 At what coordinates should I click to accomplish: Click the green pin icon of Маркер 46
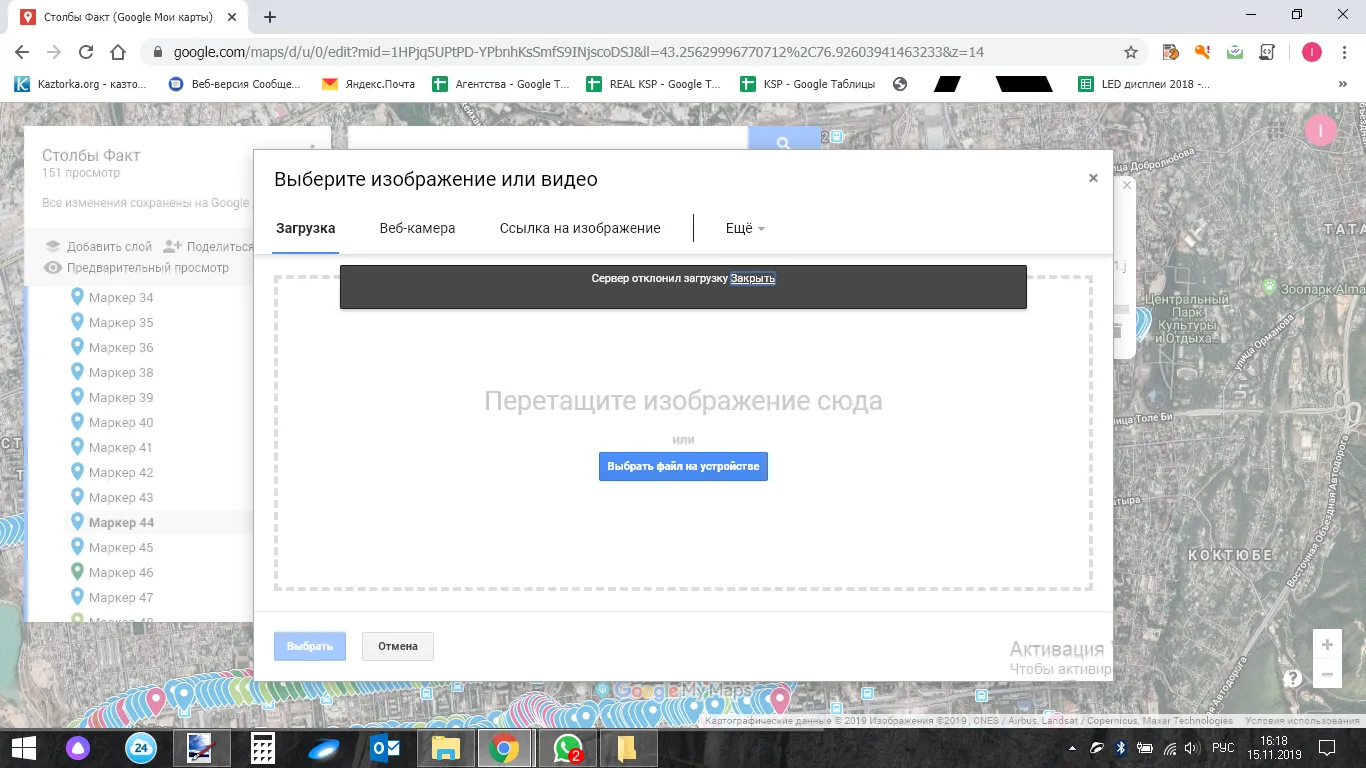(77, 572)
